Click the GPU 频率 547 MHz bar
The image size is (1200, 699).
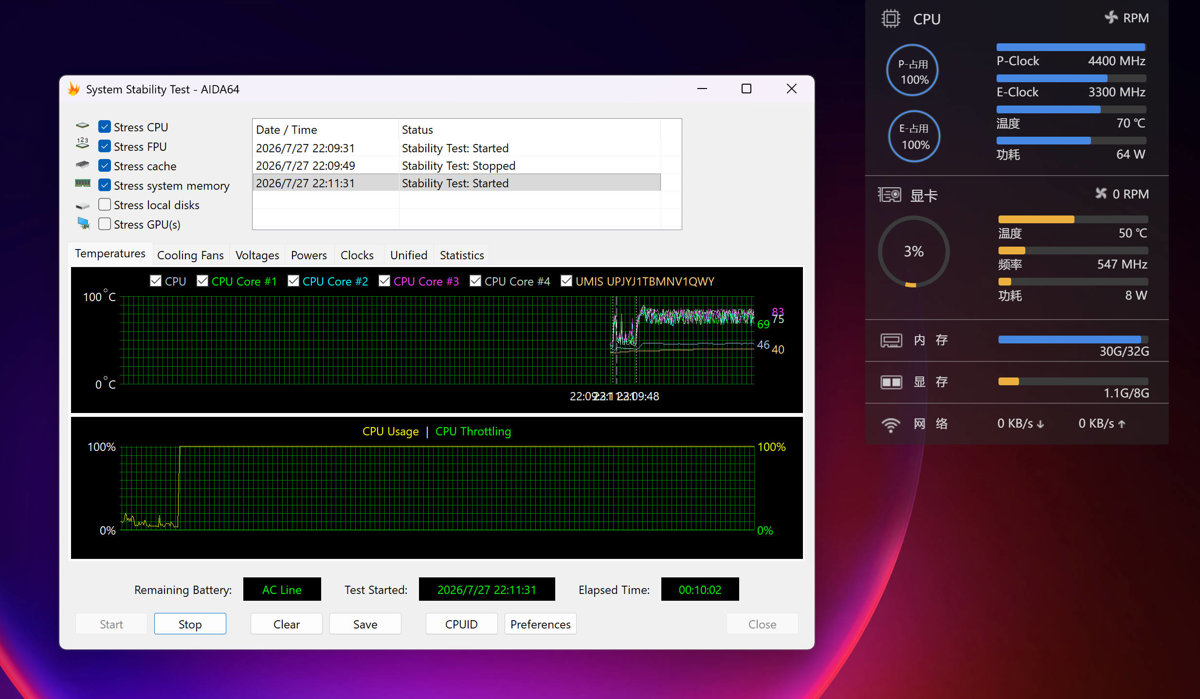(x=1073, y=251)
